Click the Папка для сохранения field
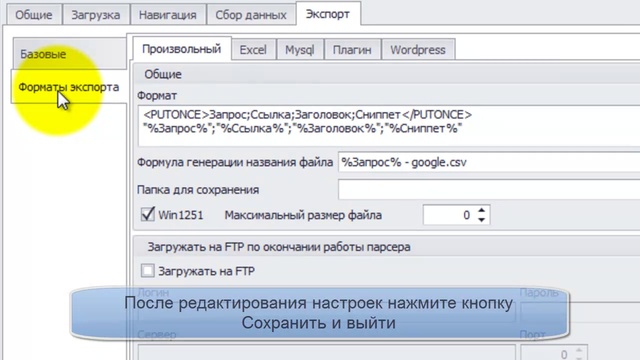Image resolution: width=640 pixels, height=360 pixels. (489, 190)
